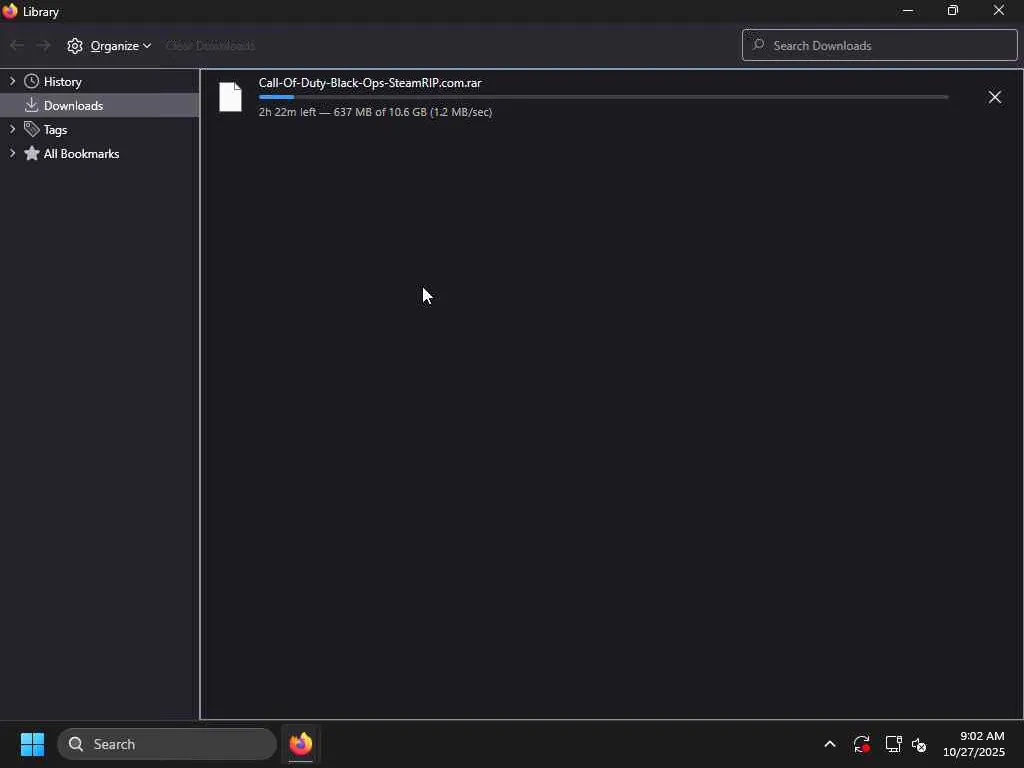Restore down the Library window
Viewport: 1024px width, 768px height.
pyautogui.click(x=953, y=10)
